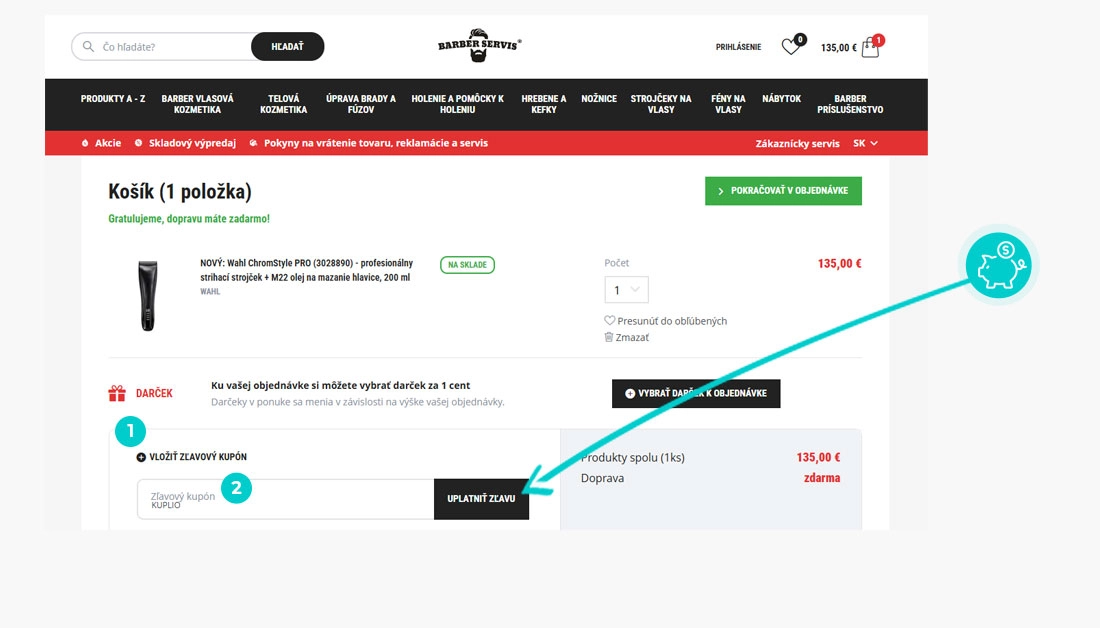The image size is (1100, 628).
Task: Open Holenie a pomôcky k holeniu menu
Action: tap(457, 105)
